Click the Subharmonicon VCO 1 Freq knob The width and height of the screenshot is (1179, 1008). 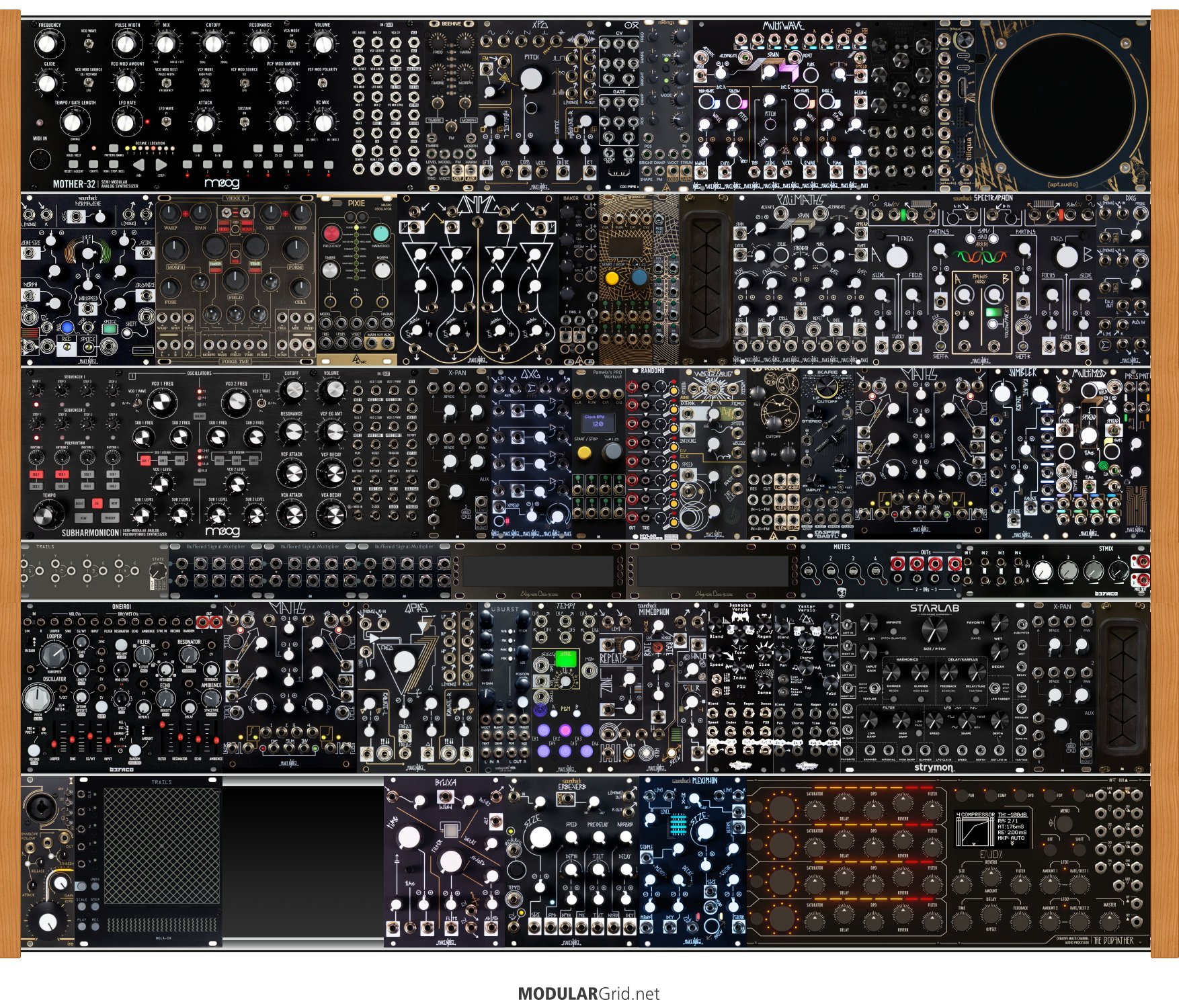pyautogui.click(x=161, y=403)
